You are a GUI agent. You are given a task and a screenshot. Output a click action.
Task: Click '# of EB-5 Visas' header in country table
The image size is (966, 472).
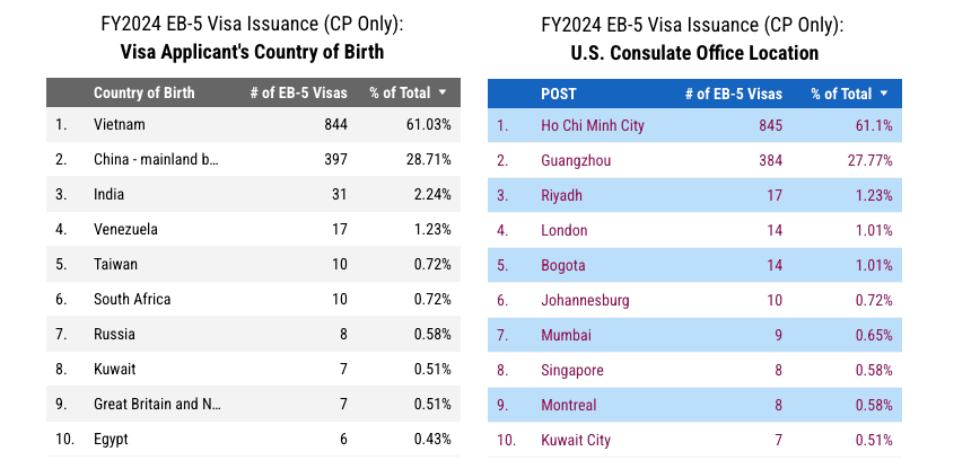(298, 93)
